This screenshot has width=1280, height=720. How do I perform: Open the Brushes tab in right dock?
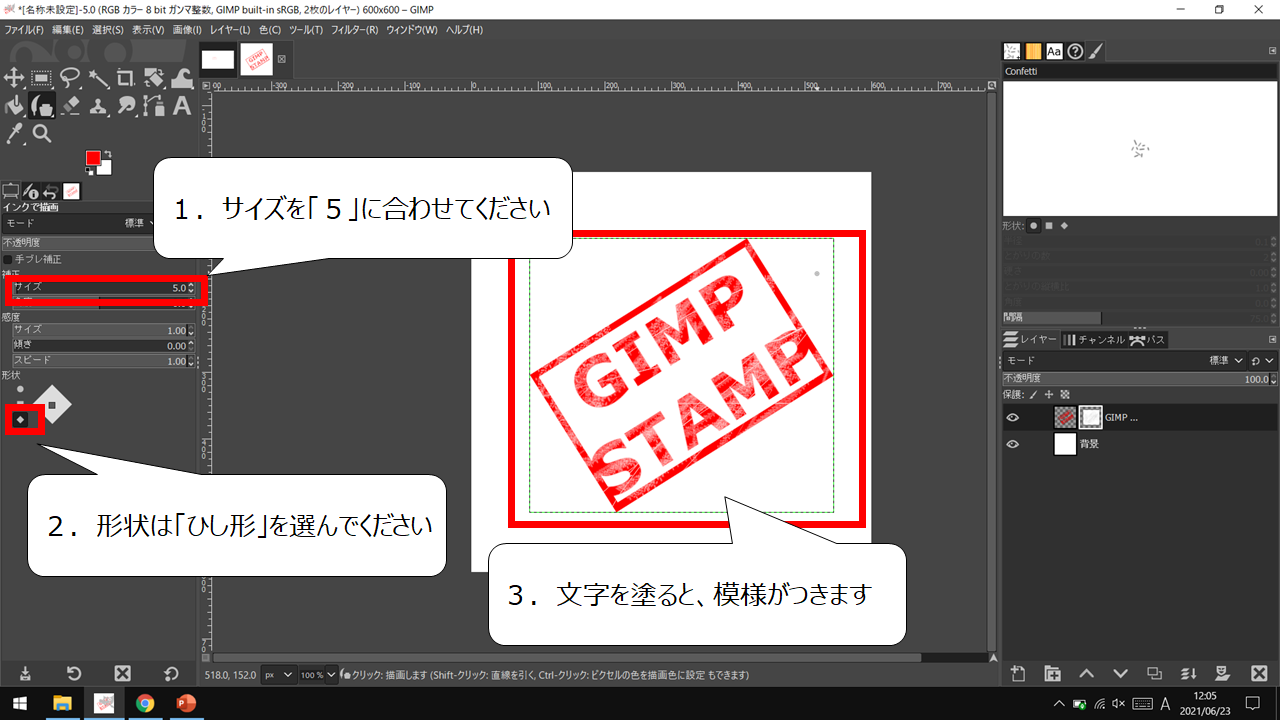pos(1012,51)
